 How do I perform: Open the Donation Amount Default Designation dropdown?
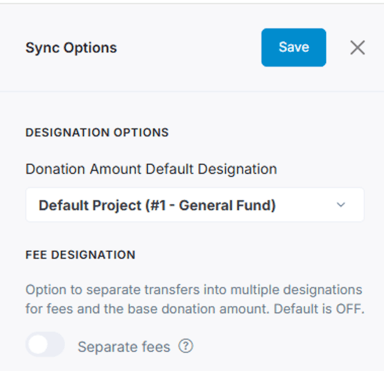click(x=195, y=205)
